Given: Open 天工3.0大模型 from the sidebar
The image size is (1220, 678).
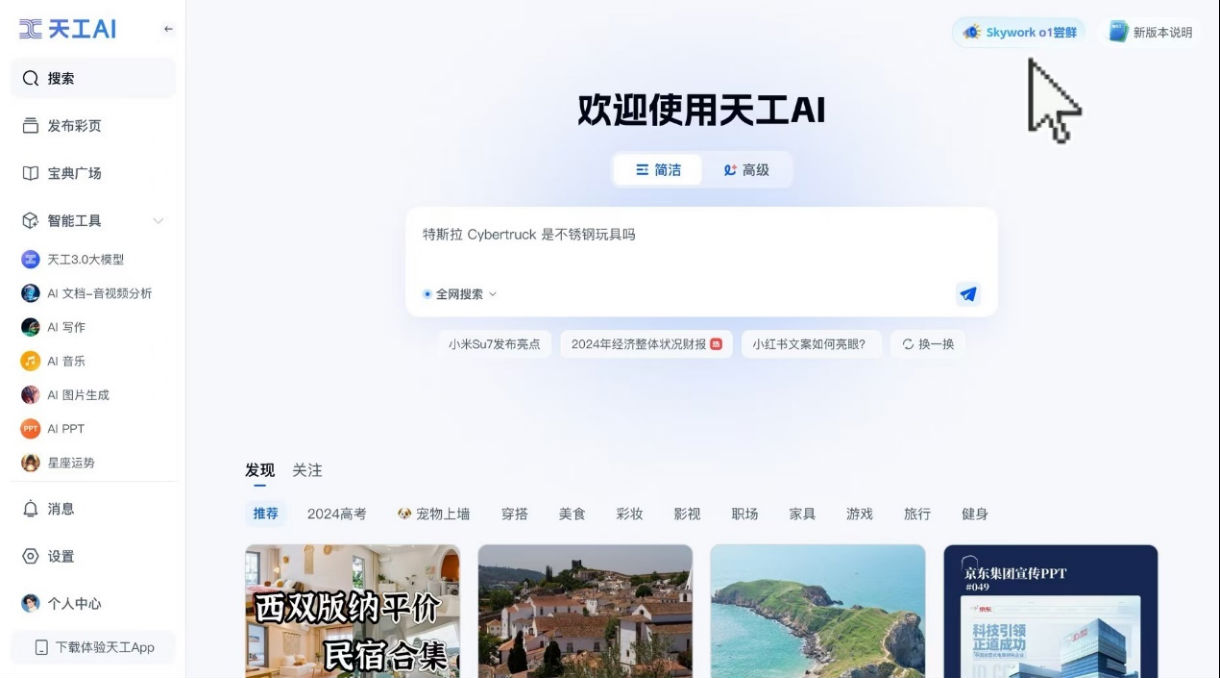Looking at the screenshot, I should (x=85, y=260).
